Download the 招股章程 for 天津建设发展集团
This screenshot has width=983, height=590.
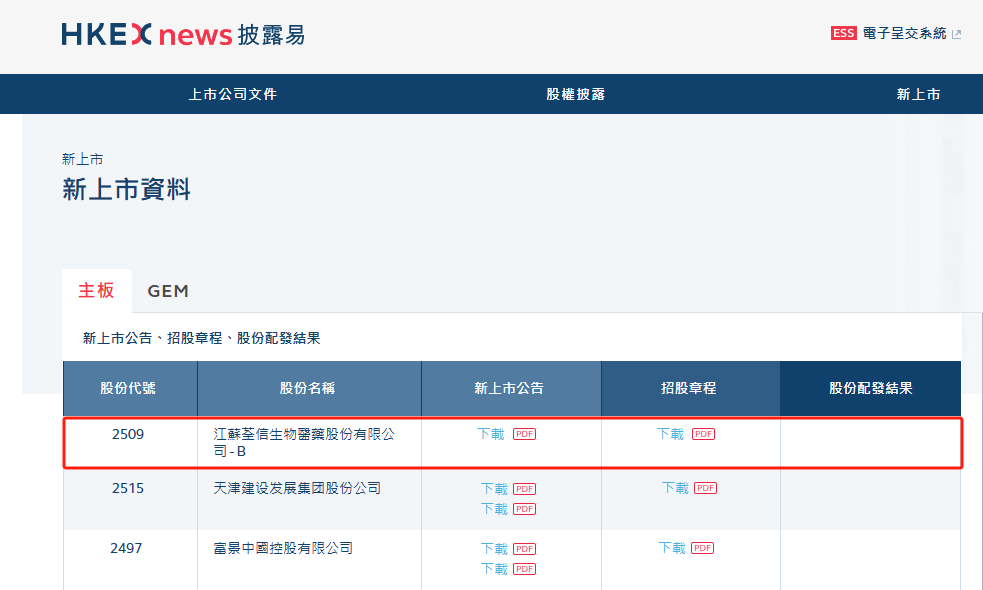tap(675, 488)
